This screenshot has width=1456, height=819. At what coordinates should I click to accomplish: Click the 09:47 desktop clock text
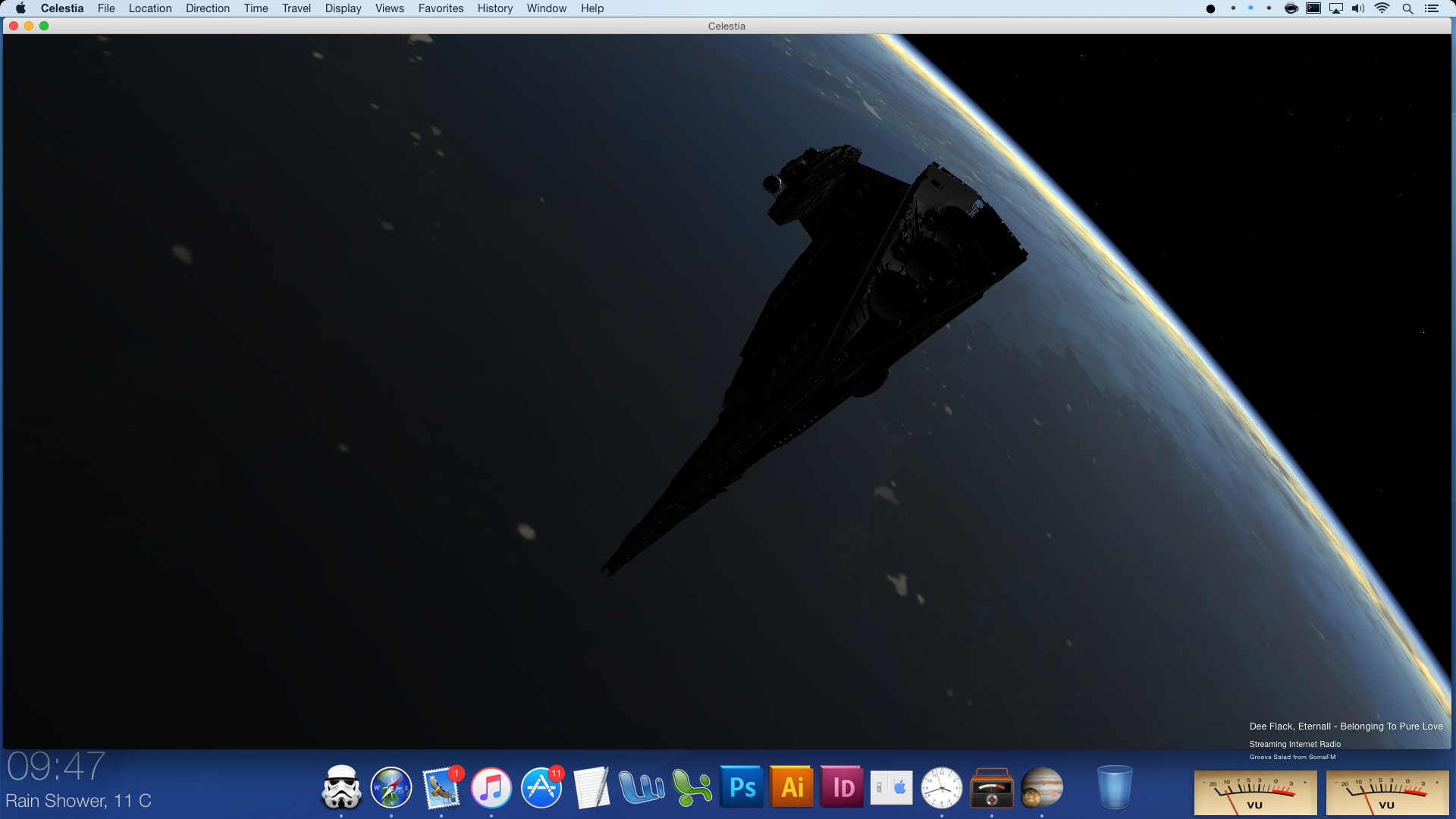(x=56, y=766)
